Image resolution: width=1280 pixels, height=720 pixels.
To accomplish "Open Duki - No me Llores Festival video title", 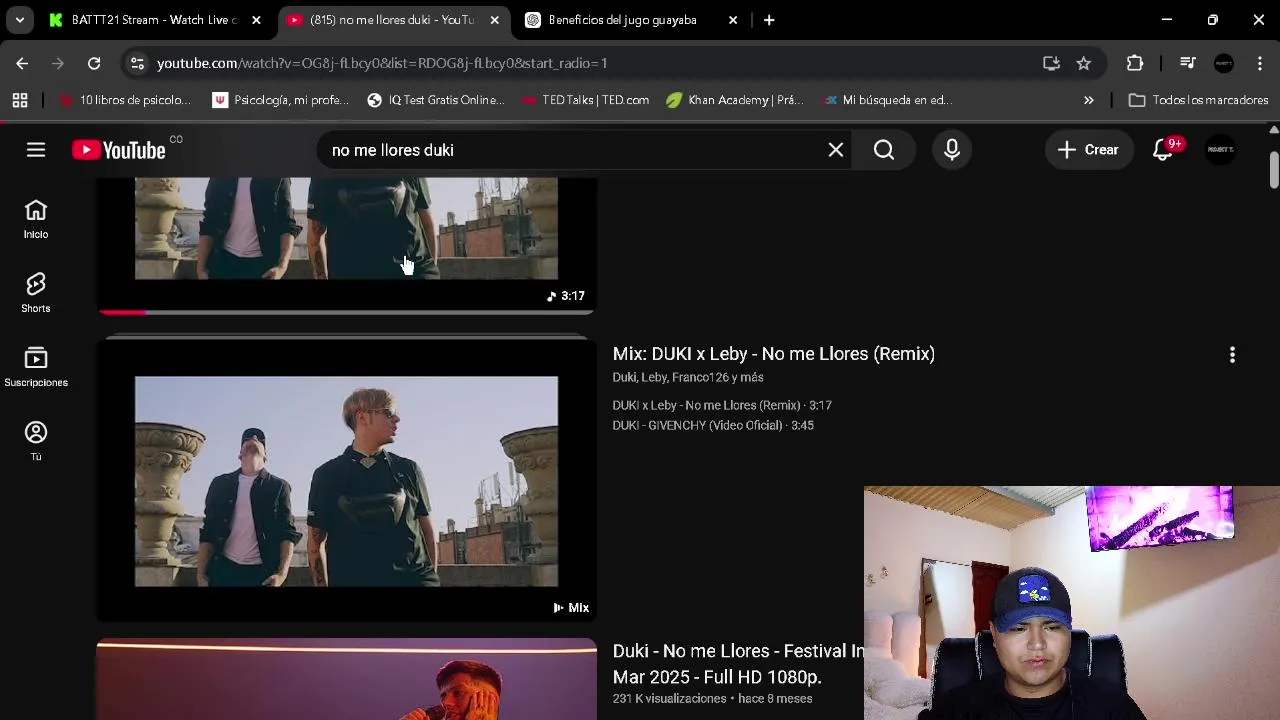I will click(738, 664).
